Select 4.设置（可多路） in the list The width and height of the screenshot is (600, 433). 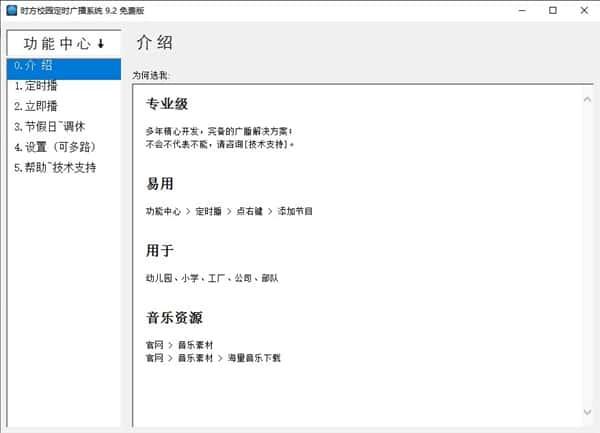tap(54, 147)
